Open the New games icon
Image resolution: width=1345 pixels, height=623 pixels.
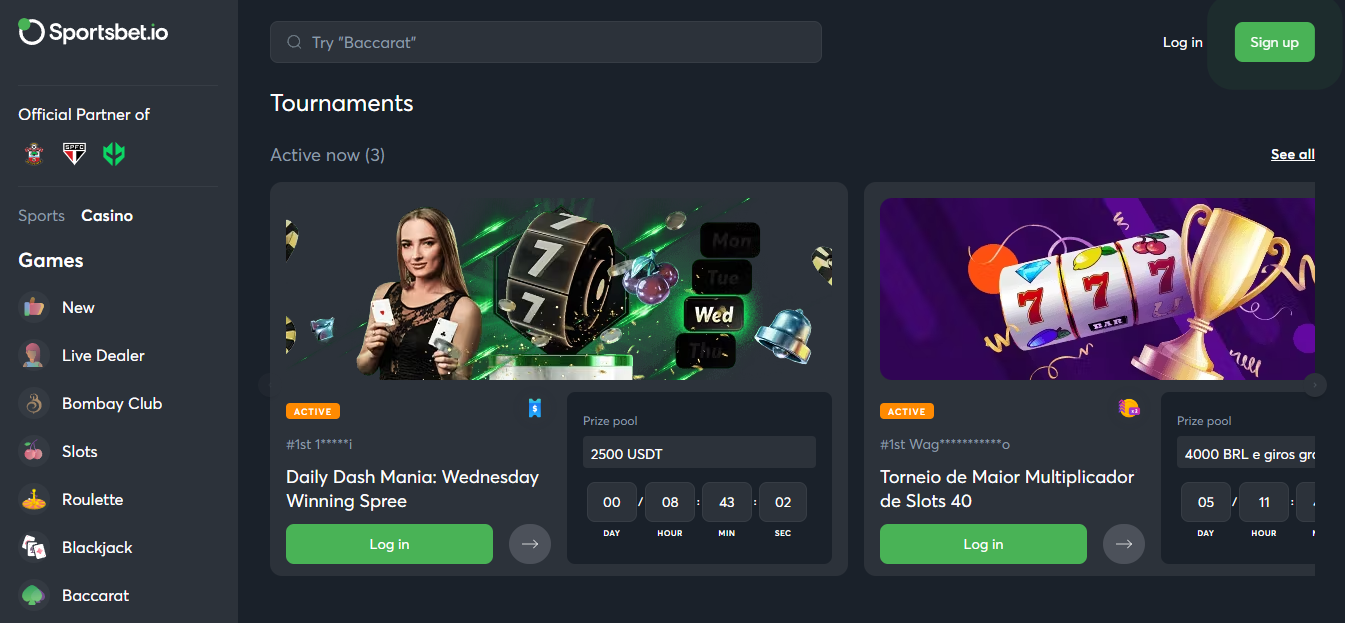pos(34,308)
